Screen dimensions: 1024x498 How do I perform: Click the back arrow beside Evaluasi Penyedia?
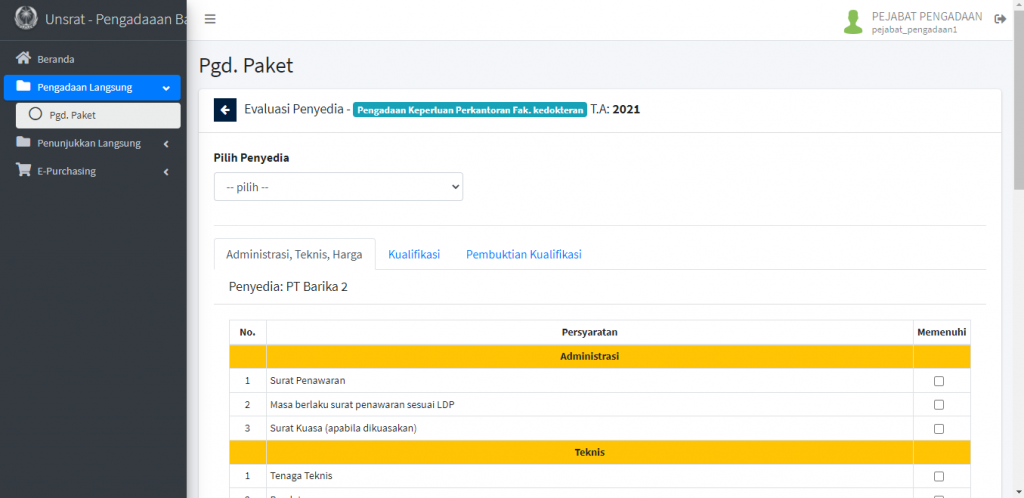click(225, 110)
